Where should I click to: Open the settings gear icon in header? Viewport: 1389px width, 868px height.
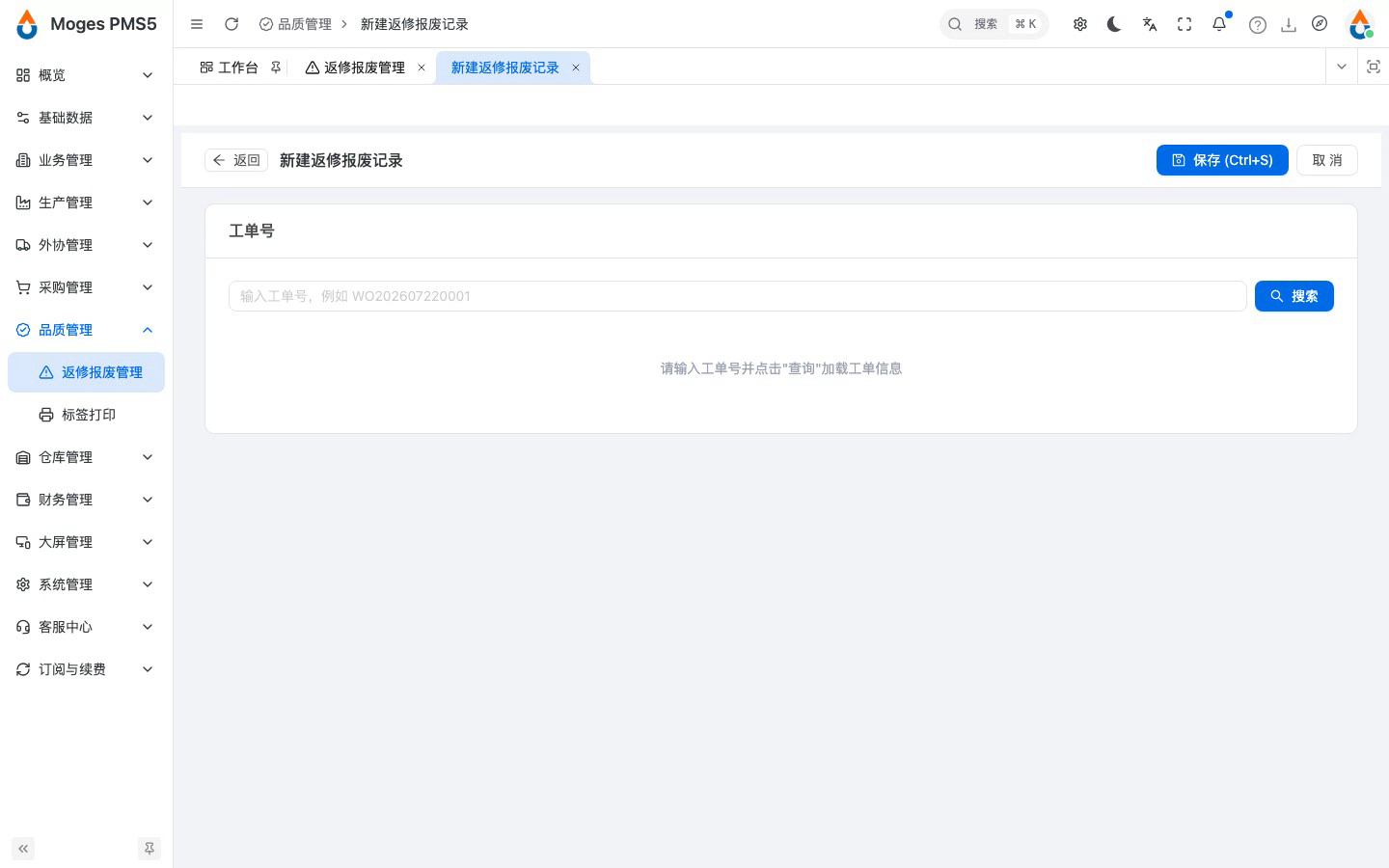(1080, 24)
